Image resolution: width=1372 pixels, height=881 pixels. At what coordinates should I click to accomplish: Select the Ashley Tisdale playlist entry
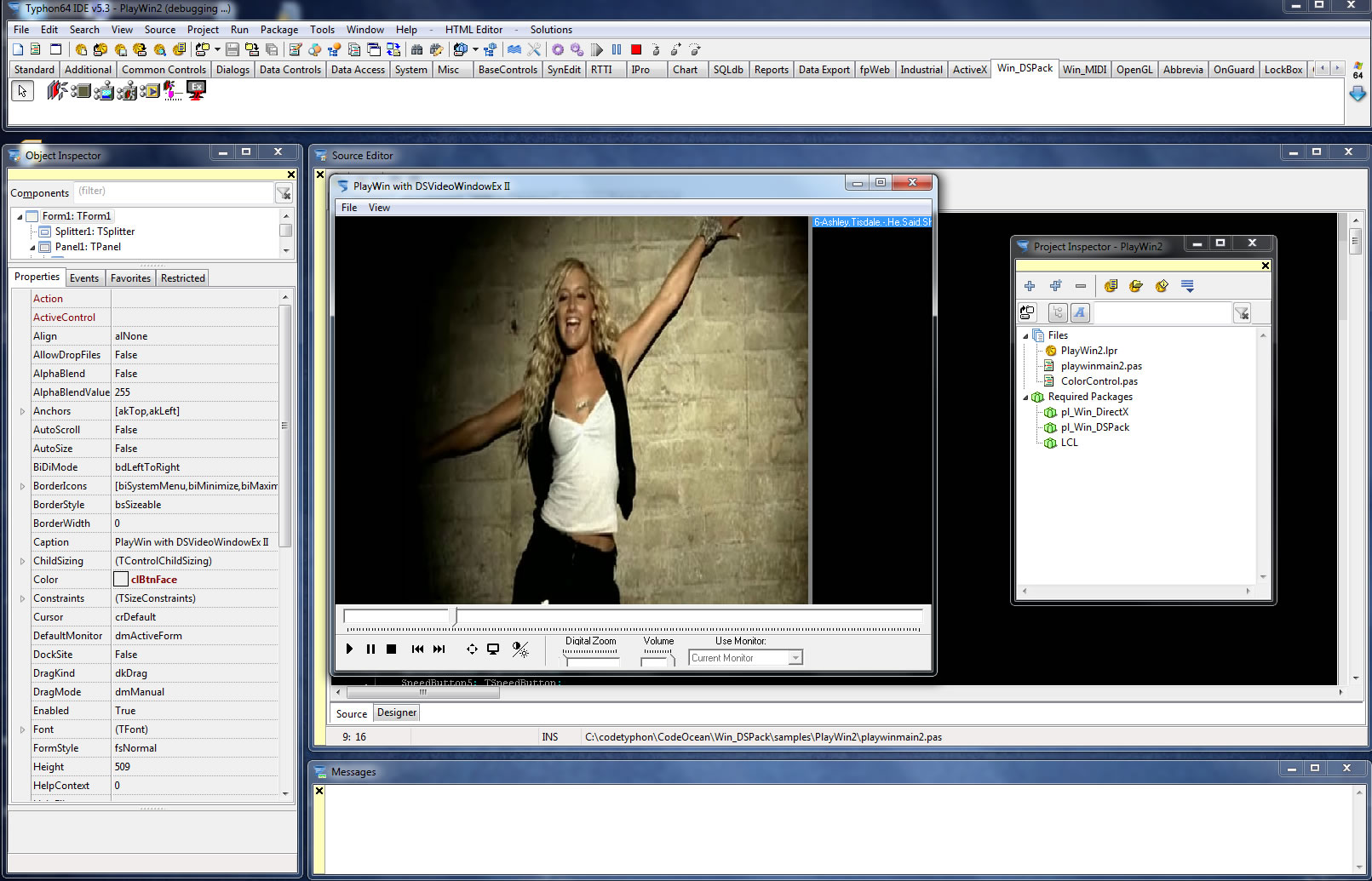pyautogui.click(x=872, y=222)
